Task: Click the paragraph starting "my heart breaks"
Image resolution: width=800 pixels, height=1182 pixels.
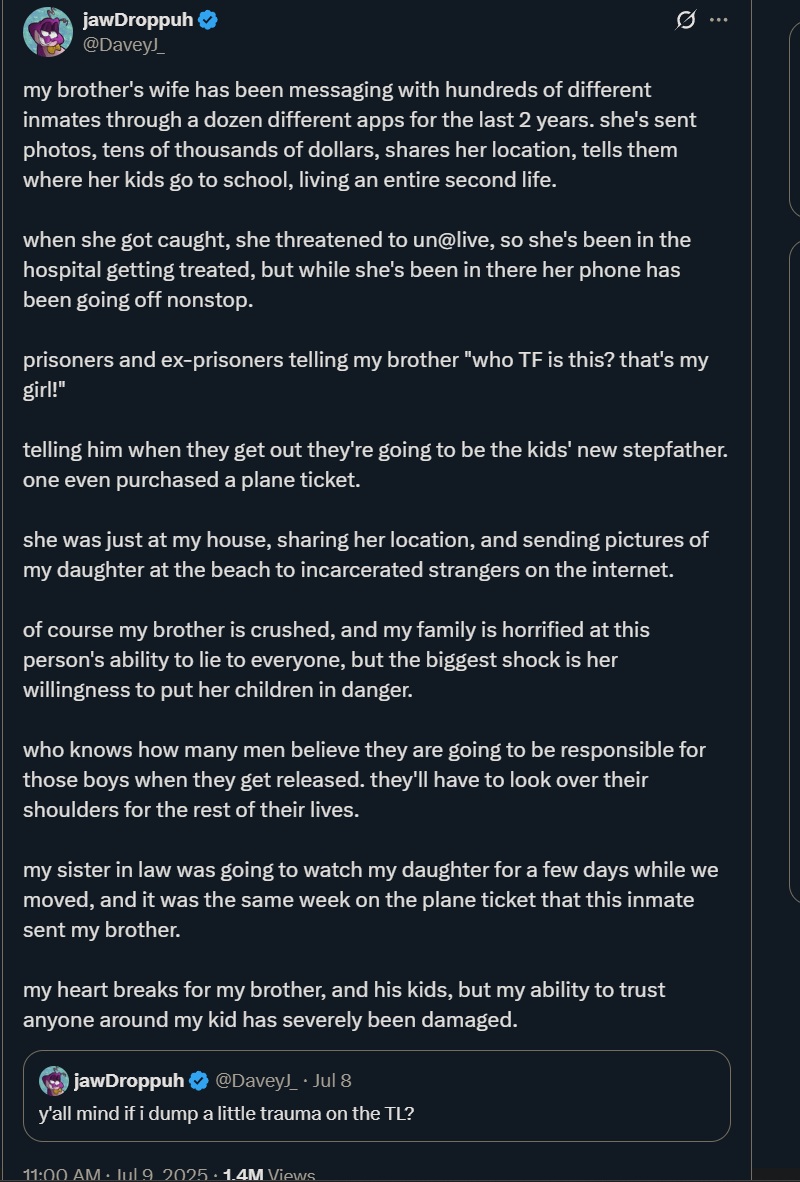Action: (344, 1004)
